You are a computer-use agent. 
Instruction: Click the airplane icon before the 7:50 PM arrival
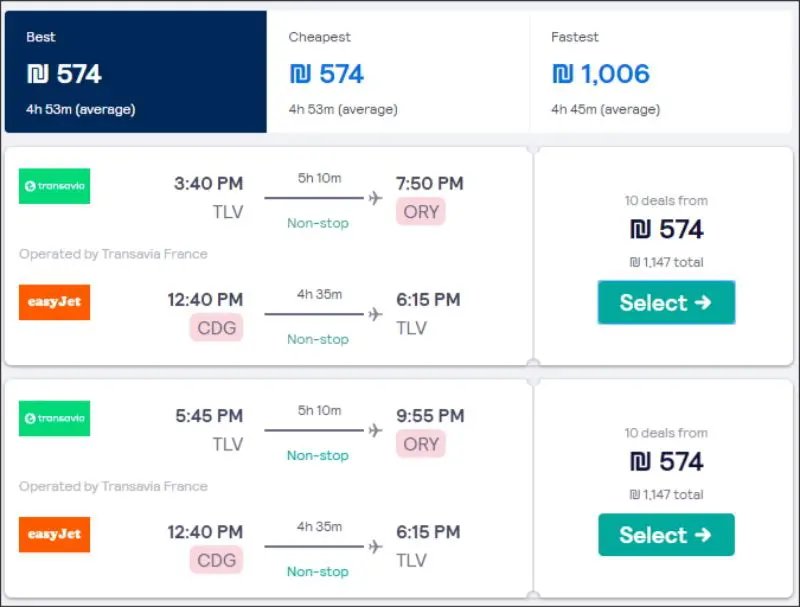(375, 198)
